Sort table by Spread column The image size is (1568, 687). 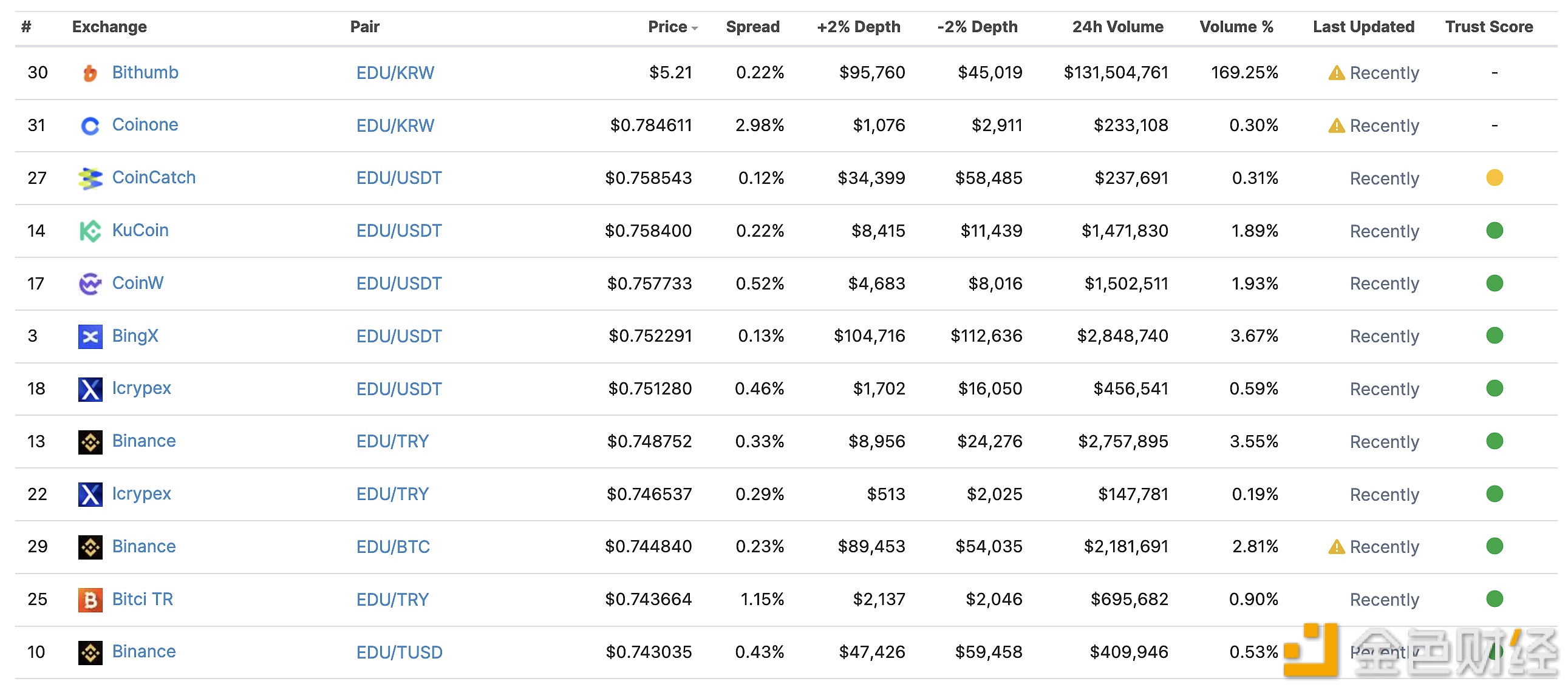(x=752, y=27)
